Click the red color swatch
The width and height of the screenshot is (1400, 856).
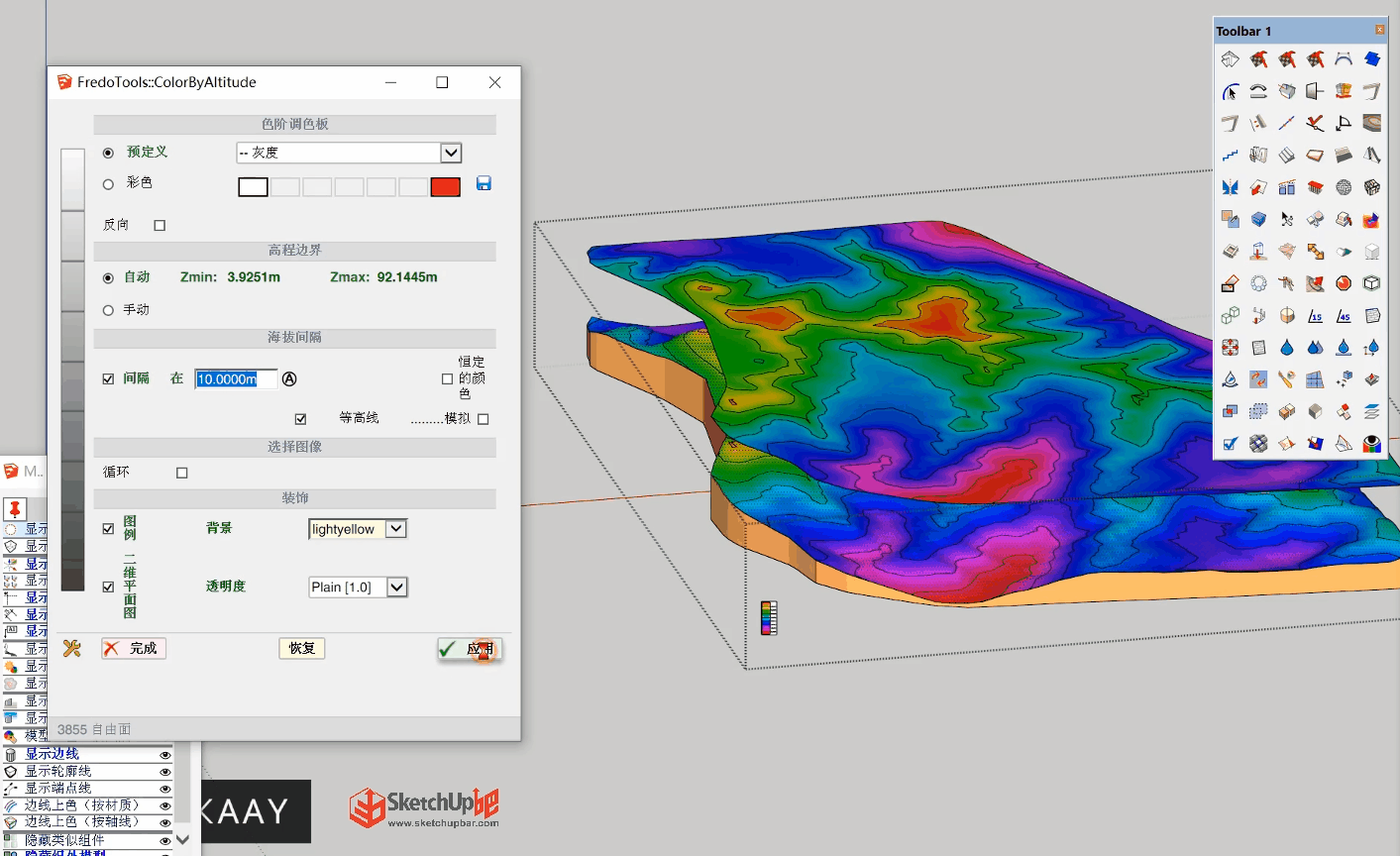coord(445,187)
